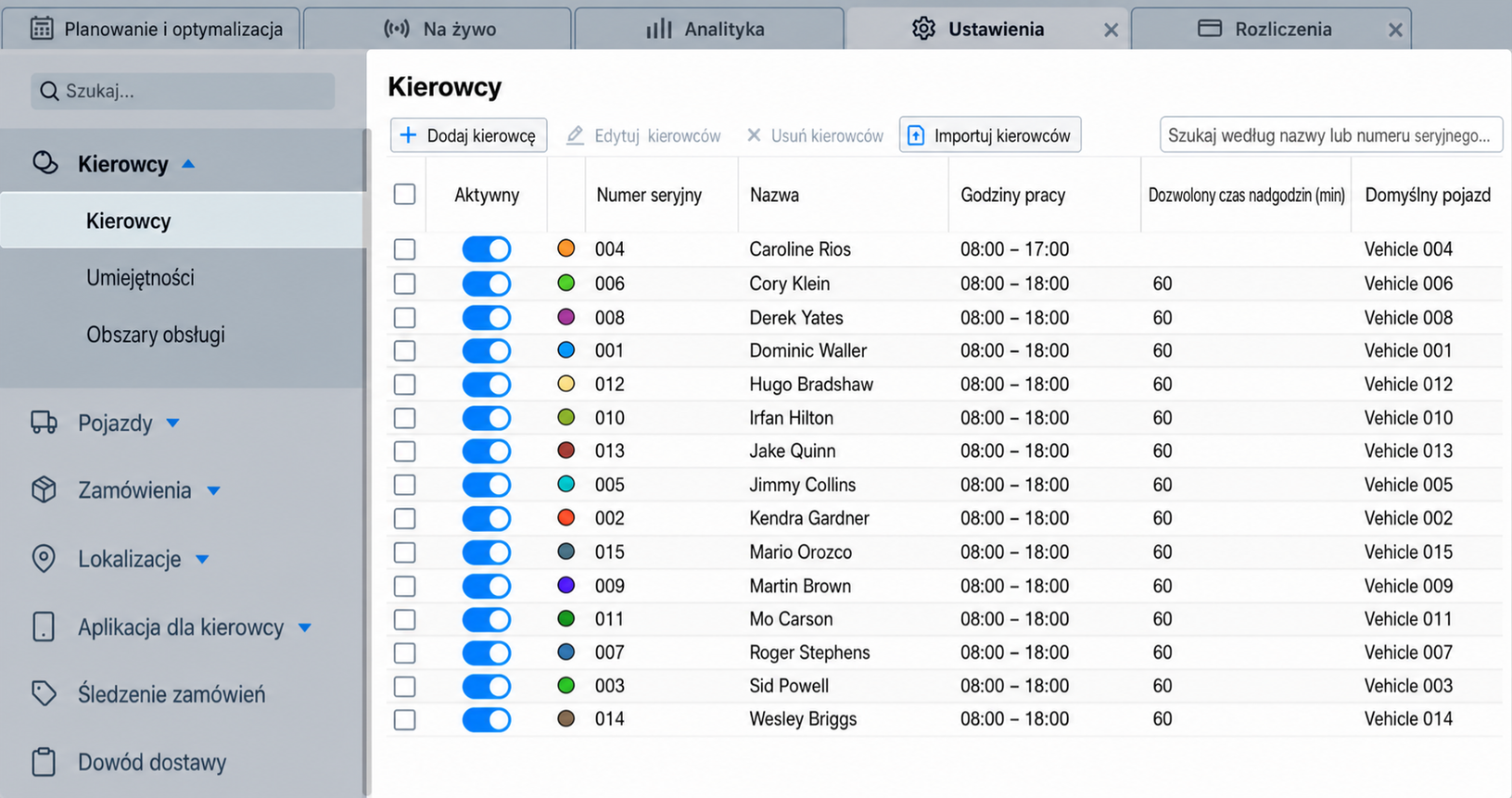Click the phone icon beside Aplikacja dla kierowcy

[x=44, y=627]
